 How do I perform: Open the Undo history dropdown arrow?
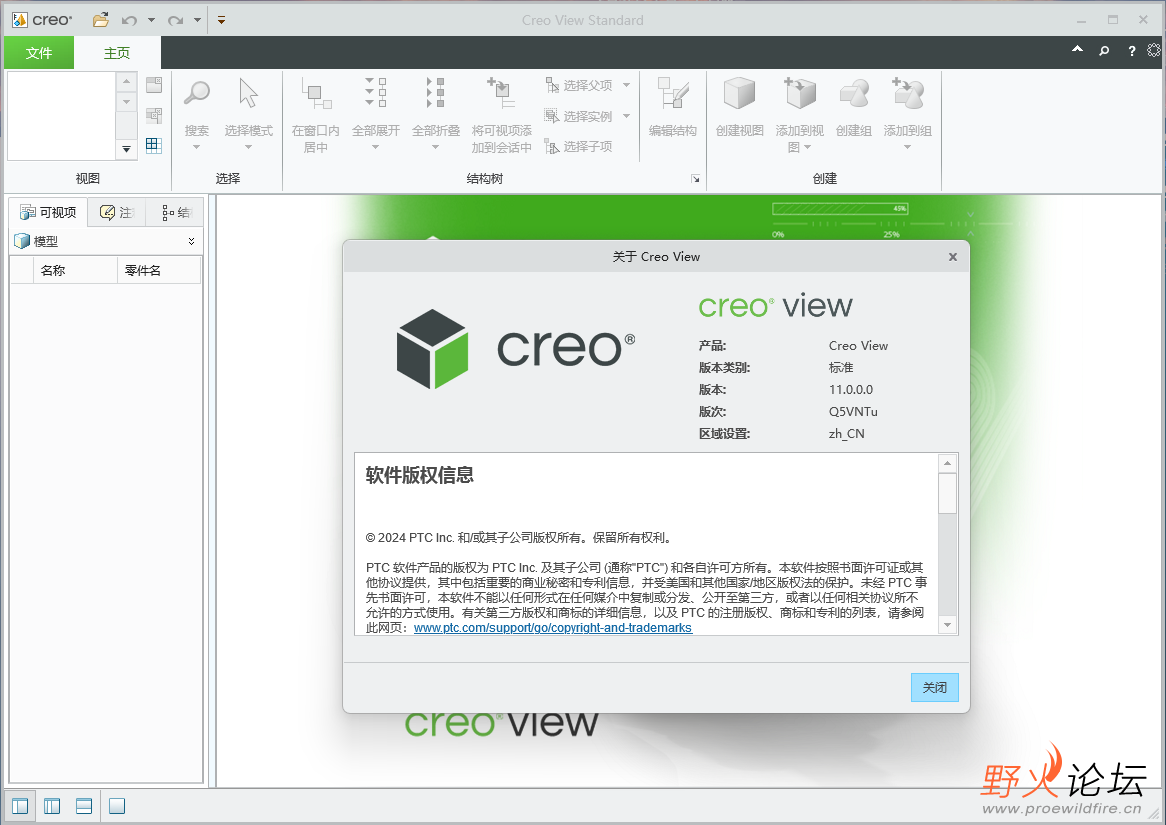click(x=151, y=20)
